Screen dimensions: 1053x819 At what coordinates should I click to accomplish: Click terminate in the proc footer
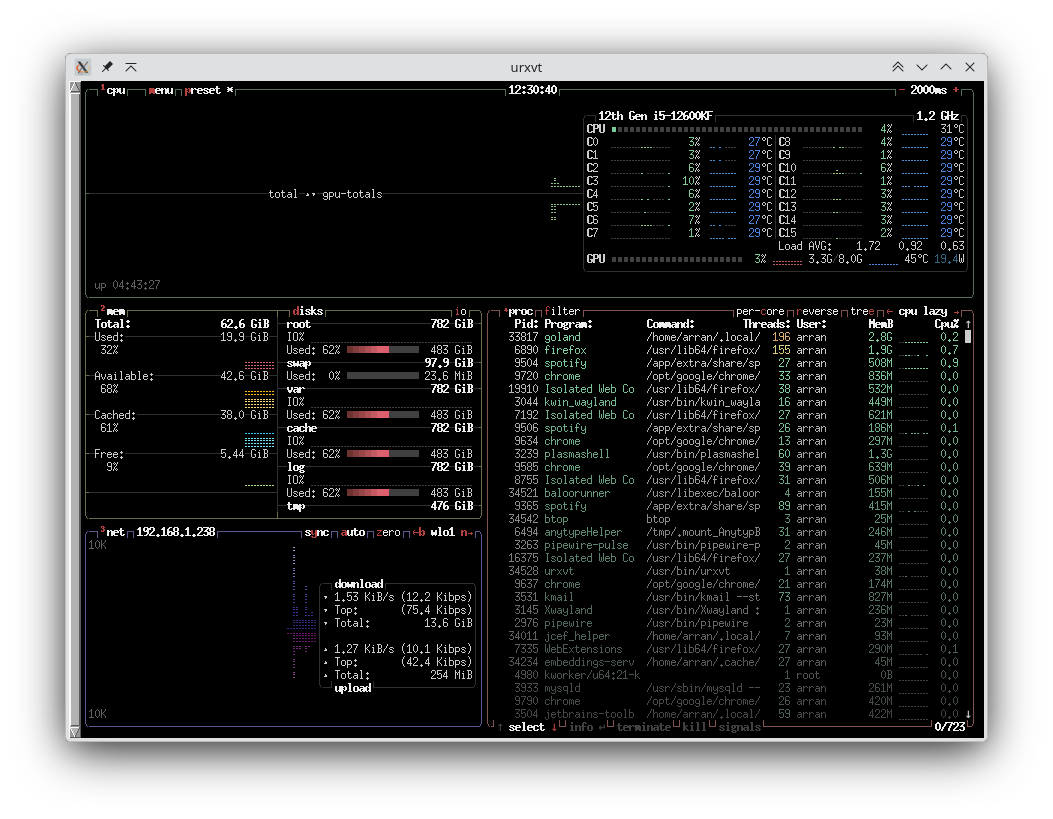pyautogui.click(x=643, y=727)
